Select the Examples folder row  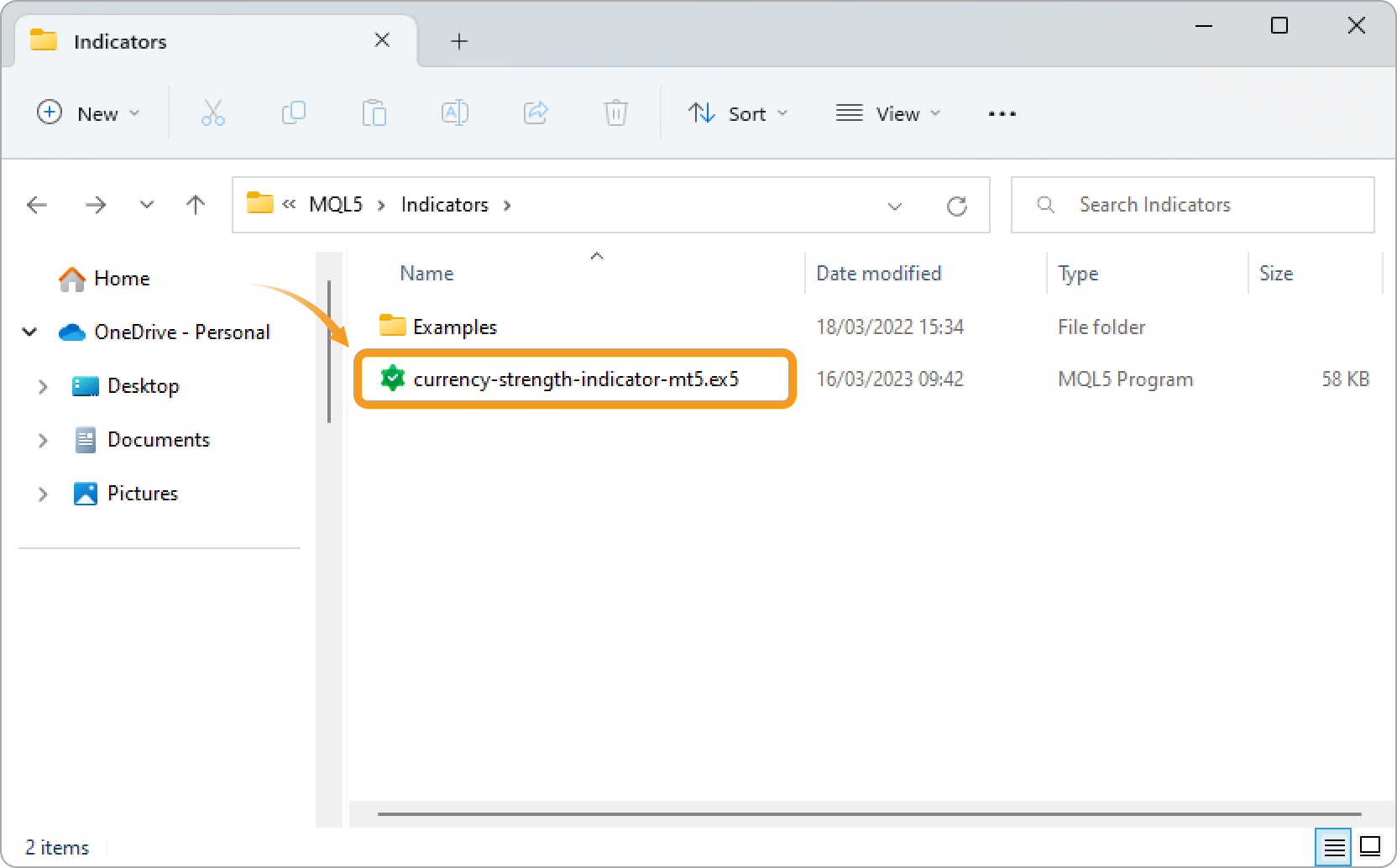(x=873, y=327)
